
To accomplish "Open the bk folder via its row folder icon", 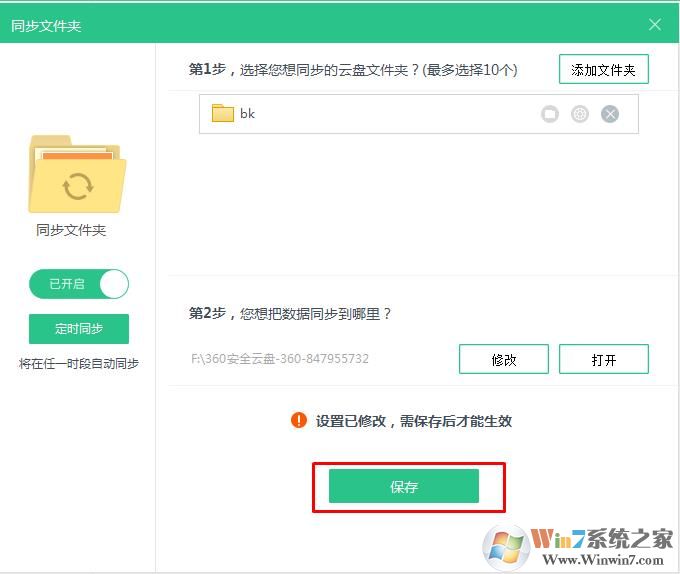I will [x=549, y=114].
